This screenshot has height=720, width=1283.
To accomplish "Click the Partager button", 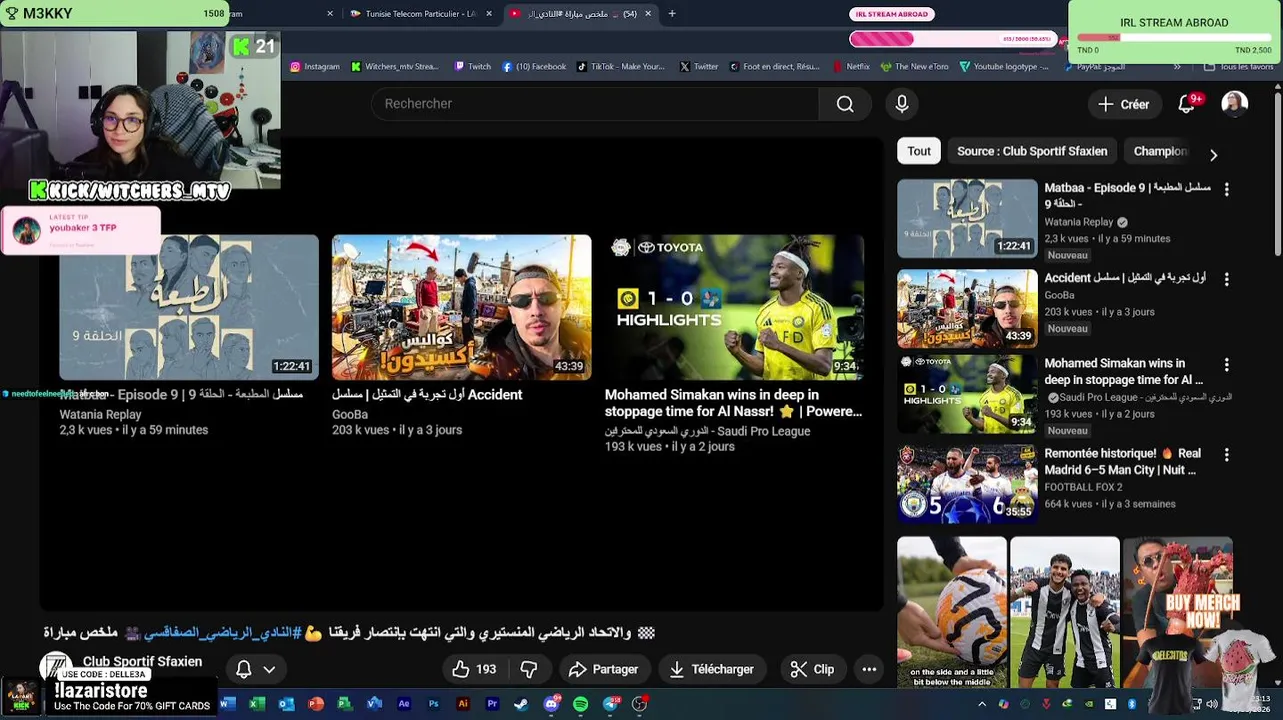I will (603, 669).
